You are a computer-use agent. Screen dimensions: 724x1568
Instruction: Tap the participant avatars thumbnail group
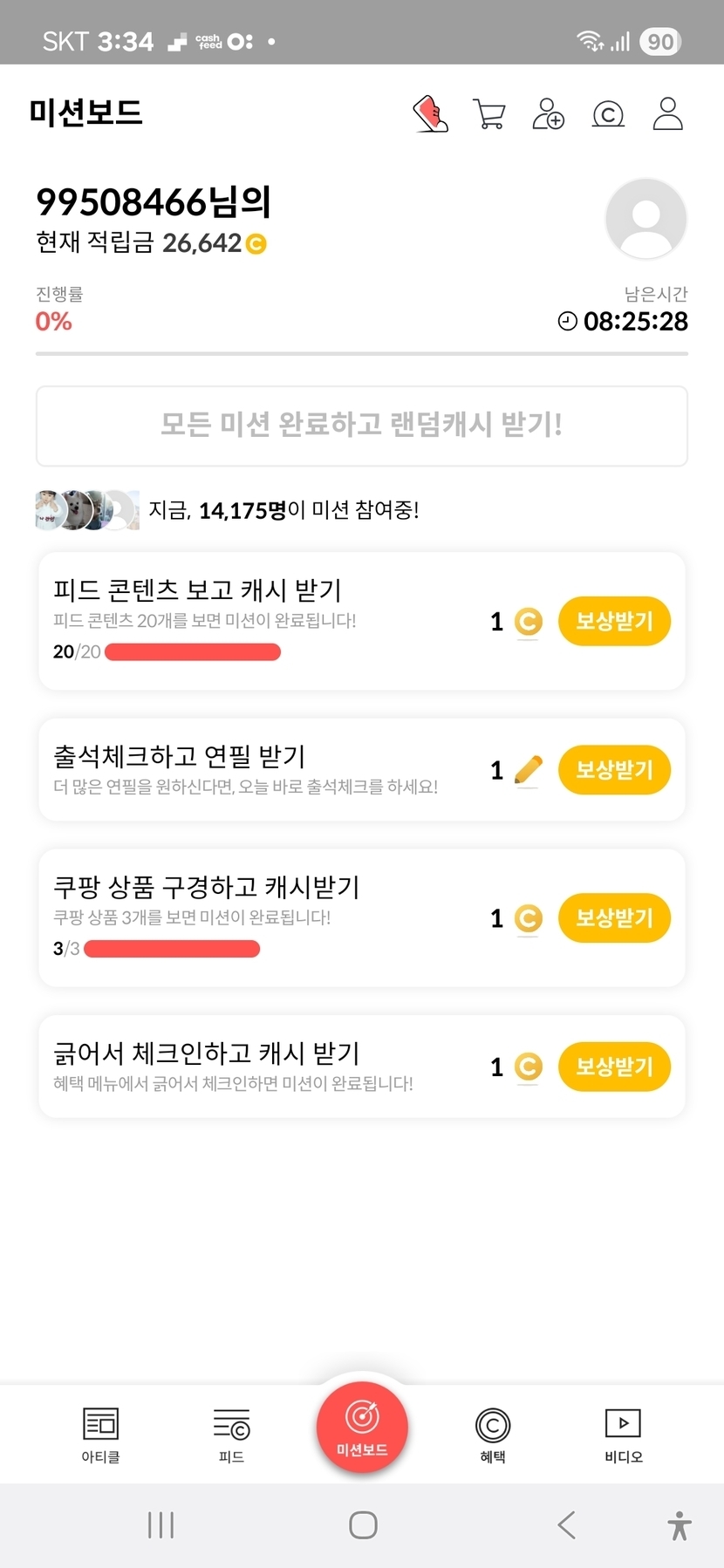(x=86, y=510)
